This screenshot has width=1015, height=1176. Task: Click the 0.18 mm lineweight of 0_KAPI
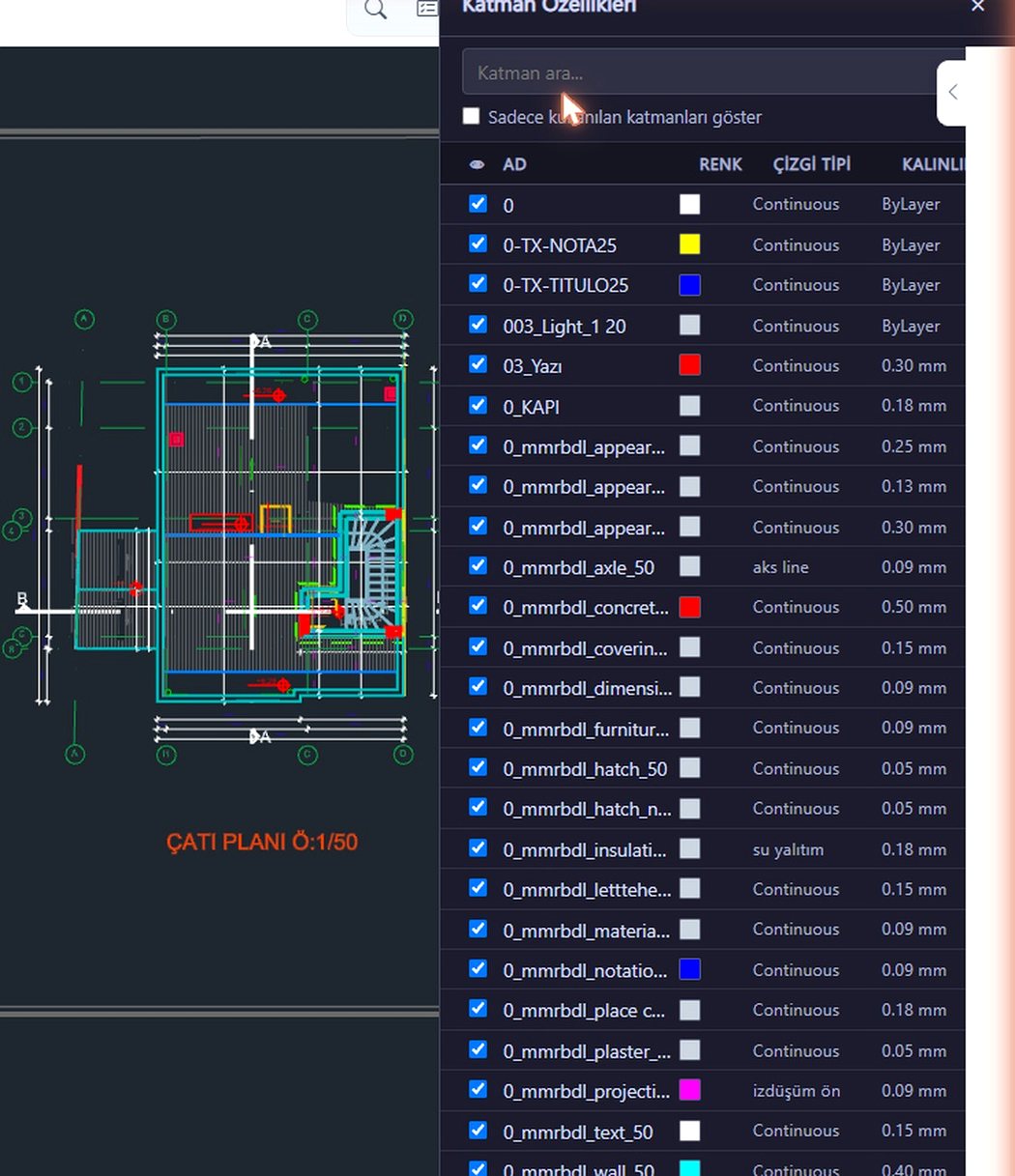[913, 406]
